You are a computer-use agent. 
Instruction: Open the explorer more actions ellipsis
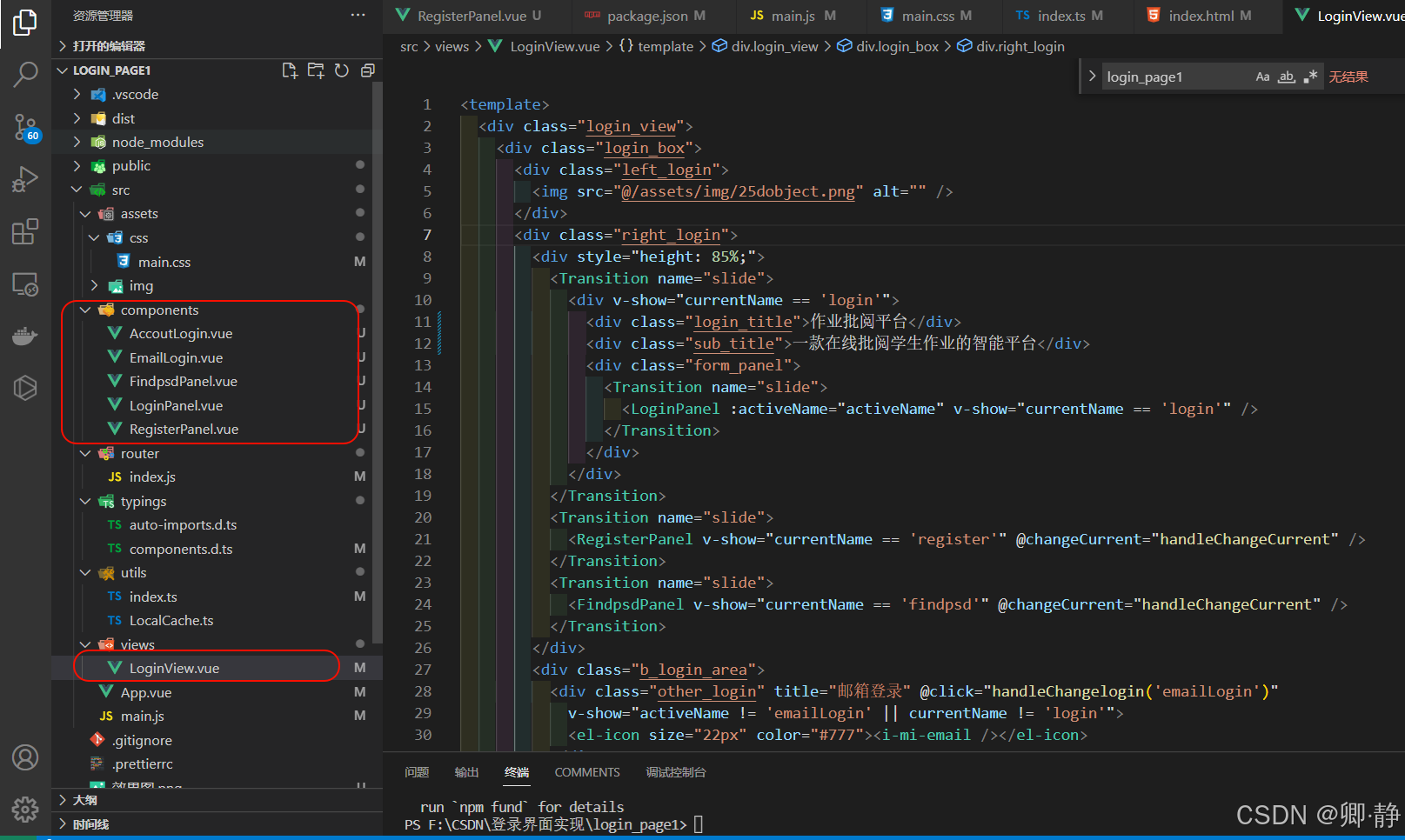(358, 15)
